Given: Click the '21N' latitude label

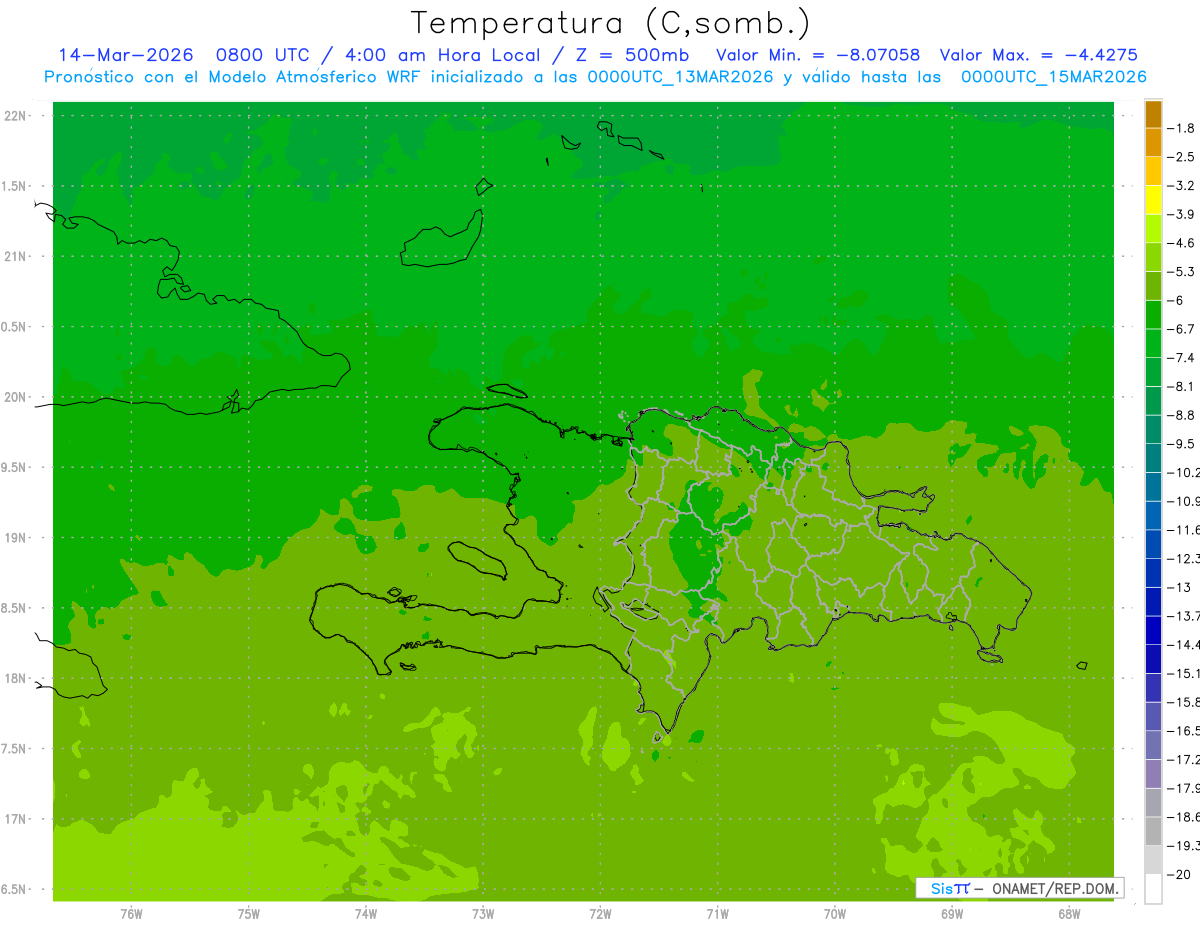Looking at the screenshot, I should tap(17, 257).
